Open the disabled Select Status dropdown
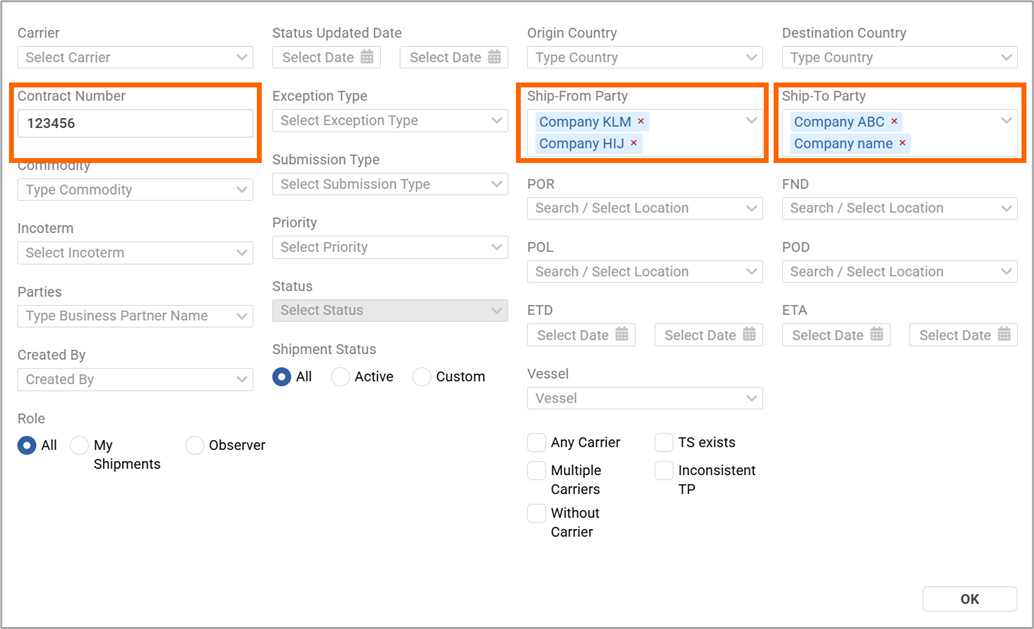Image resolution: width=1034 pixels, height=629 pixels. [390, 310]
